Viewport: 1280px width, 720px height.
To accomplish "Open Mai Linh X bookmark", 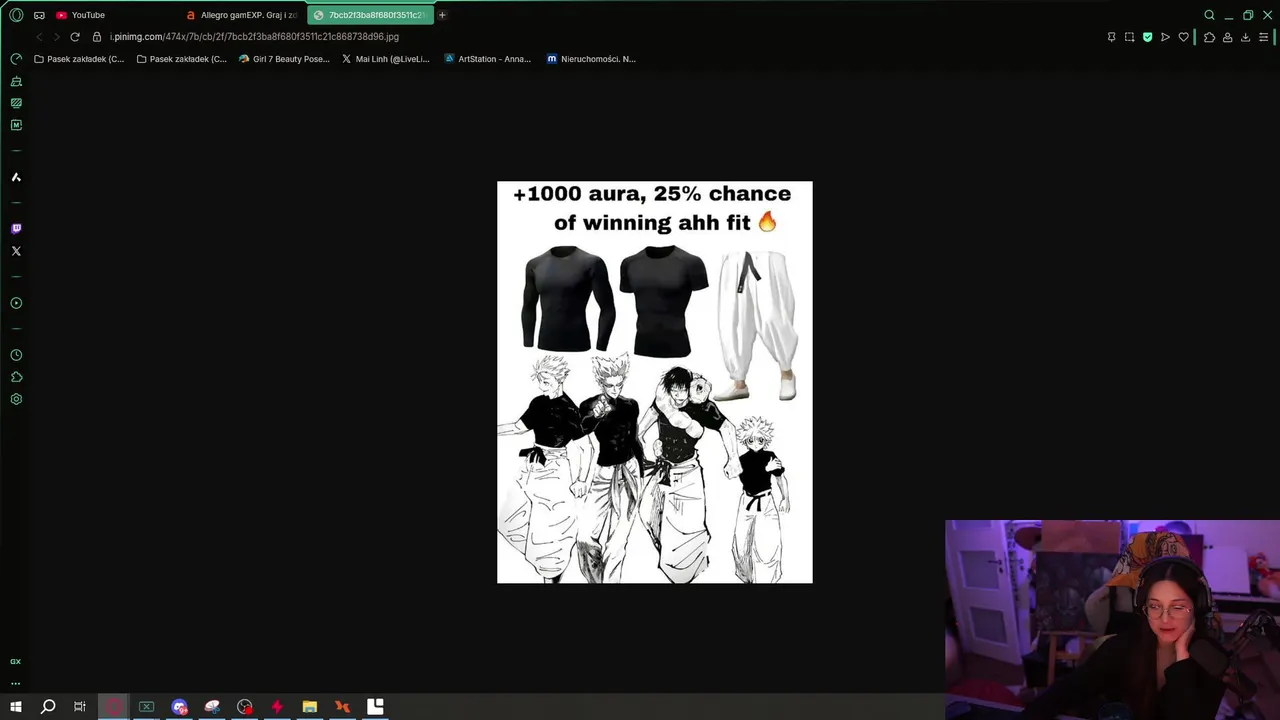I will 385,59.
